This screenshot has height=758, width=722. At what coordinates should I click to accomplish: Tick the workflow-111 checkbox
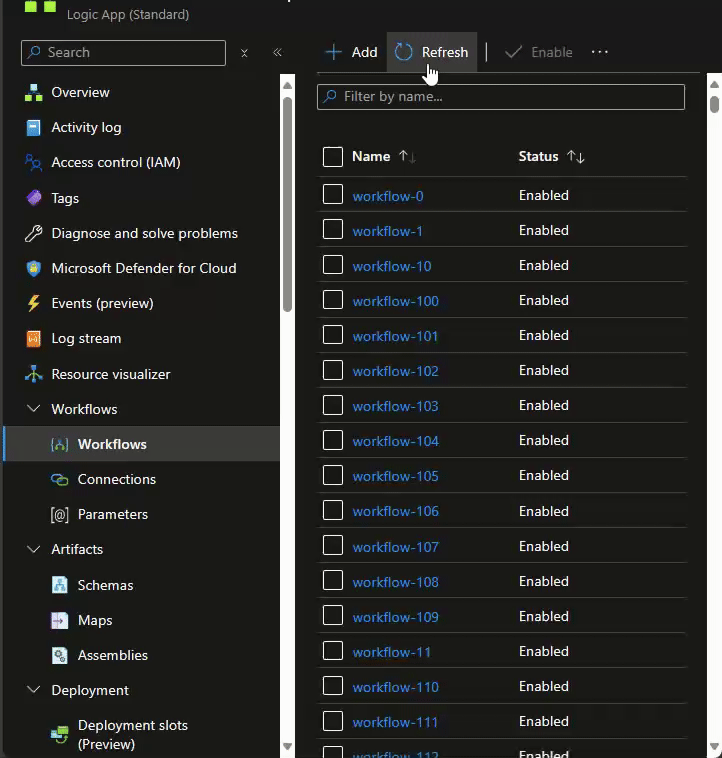[x=333, y=721]
